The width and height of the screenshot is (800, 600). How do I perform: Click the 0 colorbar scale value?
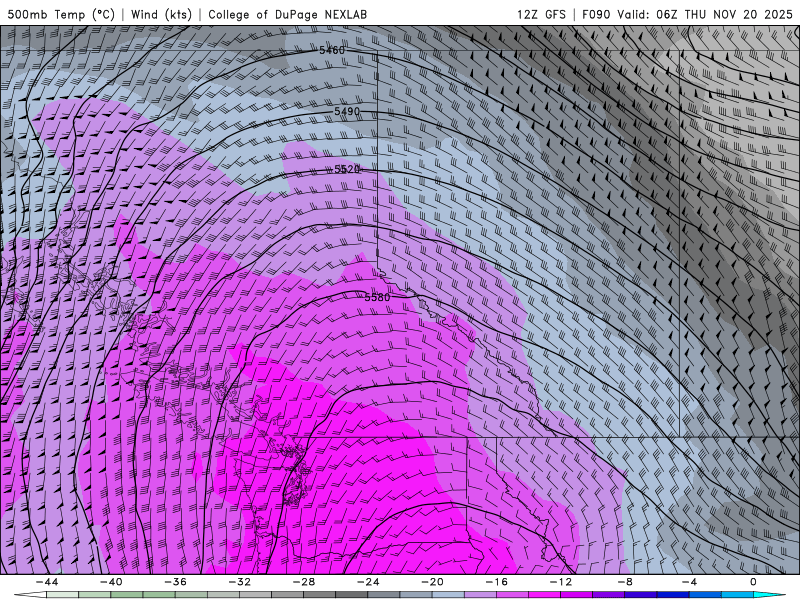(x=753, y=582)
